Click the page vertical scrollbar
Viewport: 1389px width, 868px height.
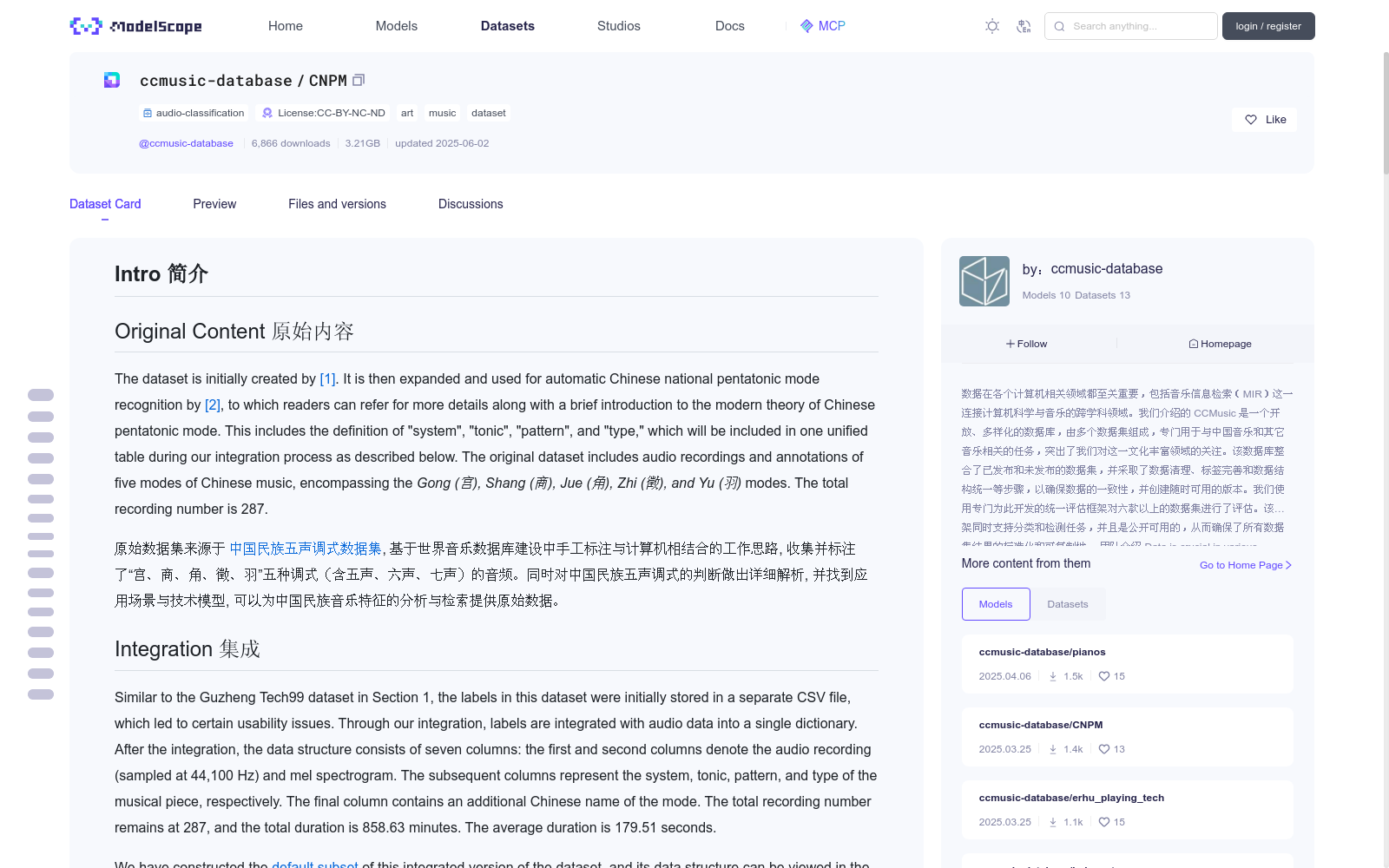coord(1386,113)
